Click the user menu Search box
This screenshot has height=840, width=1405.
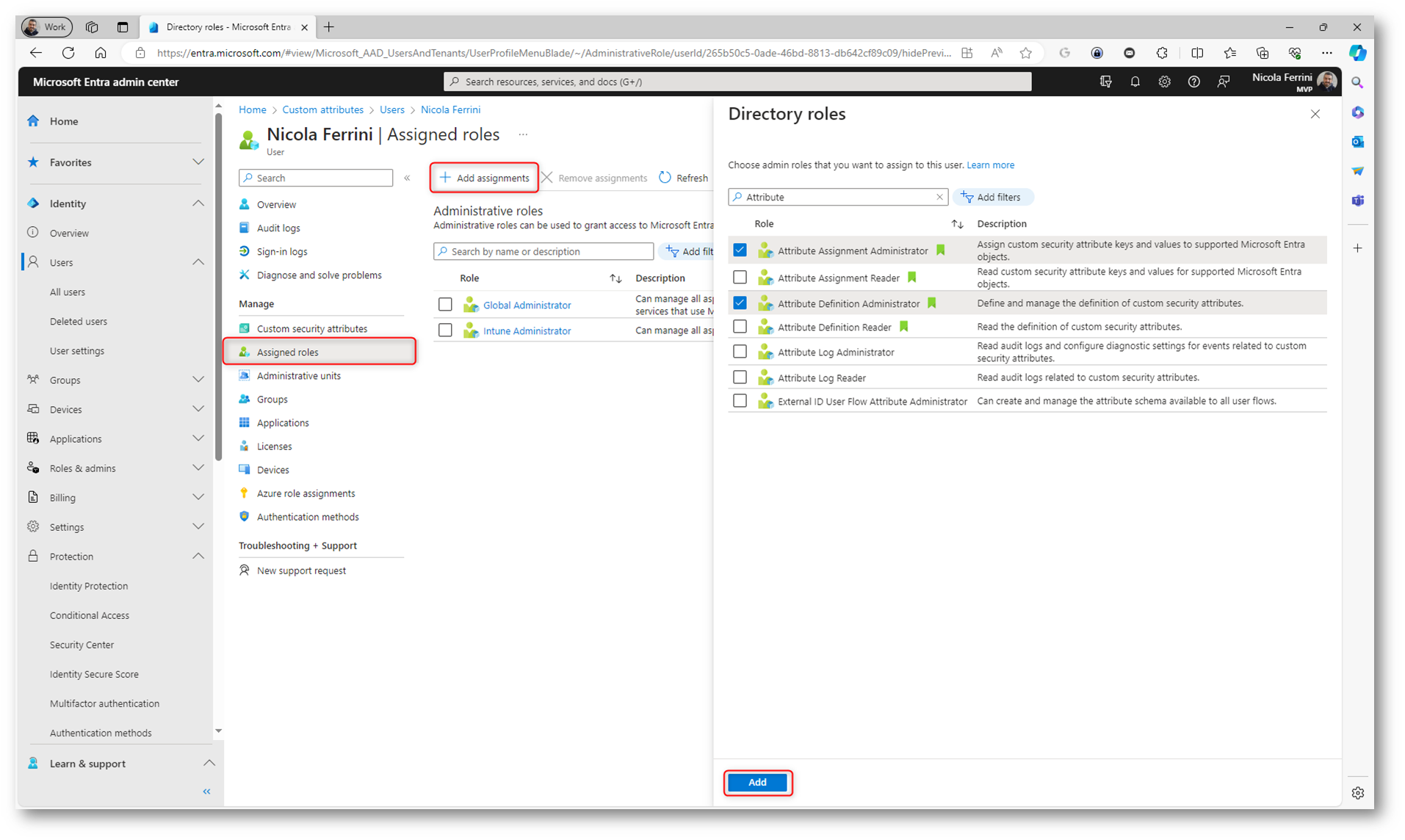[x=316, y=178]
